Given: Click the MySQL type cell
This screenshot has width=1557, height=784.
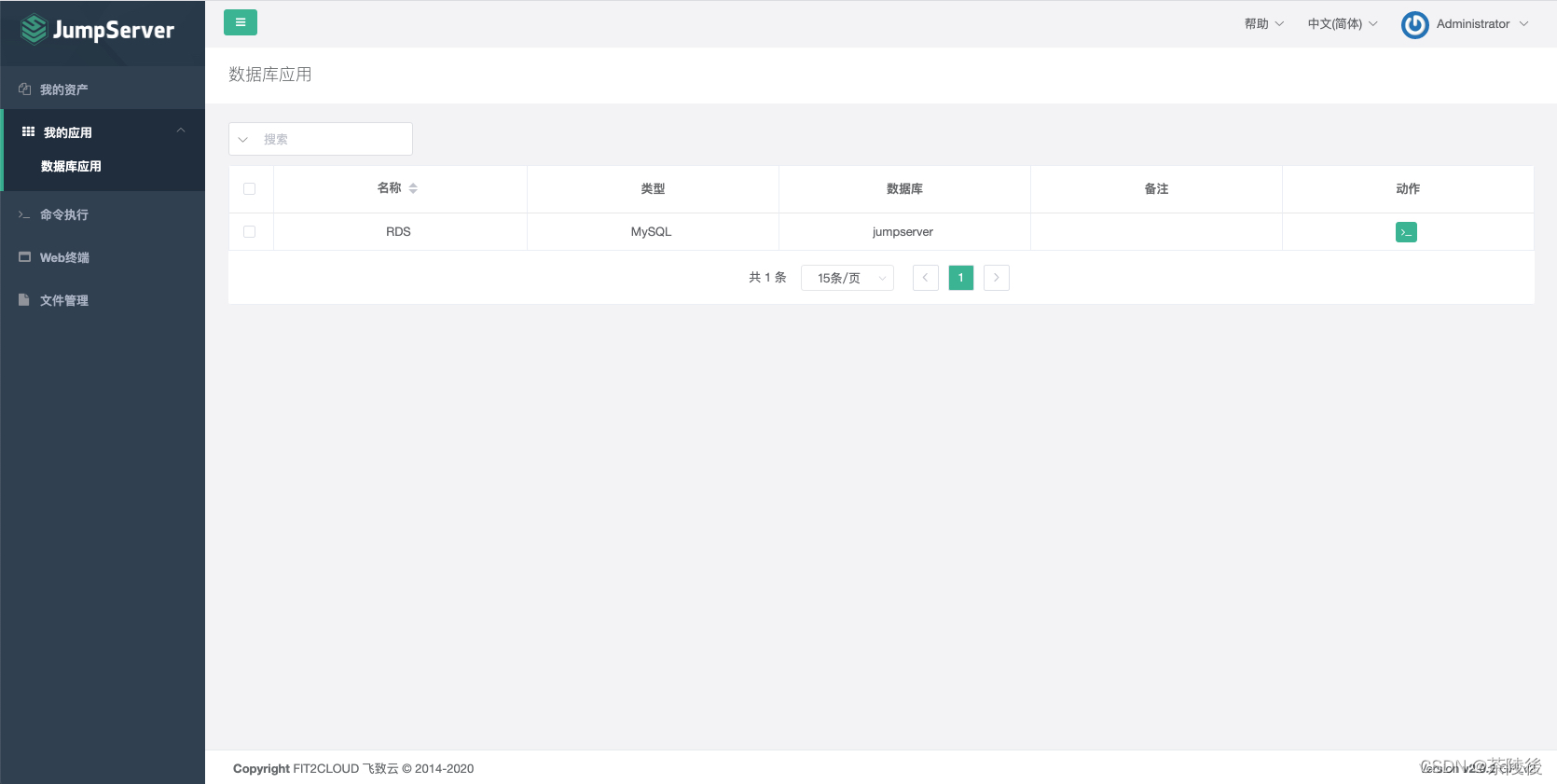Looking at the screenshot, I should [x=651, y=231].
